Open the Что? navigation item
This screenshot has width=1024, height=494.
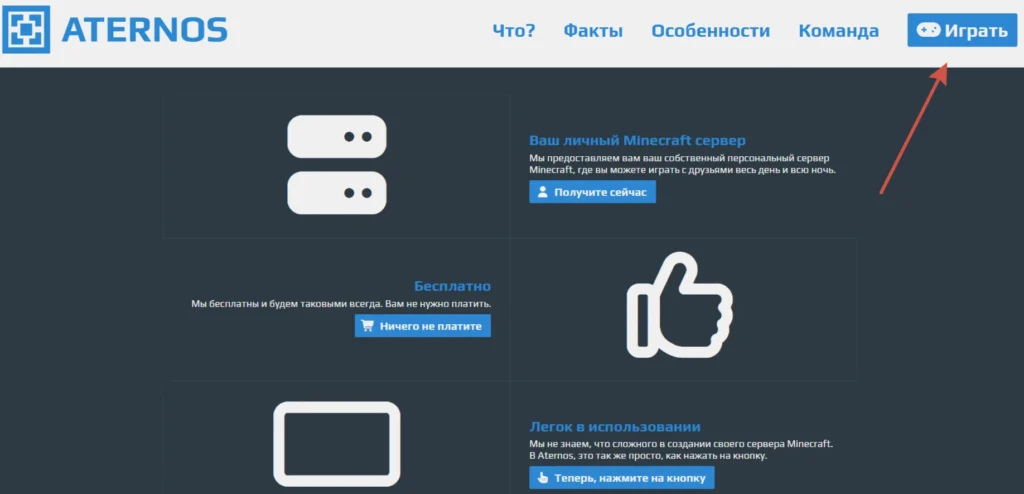point(513,31)
